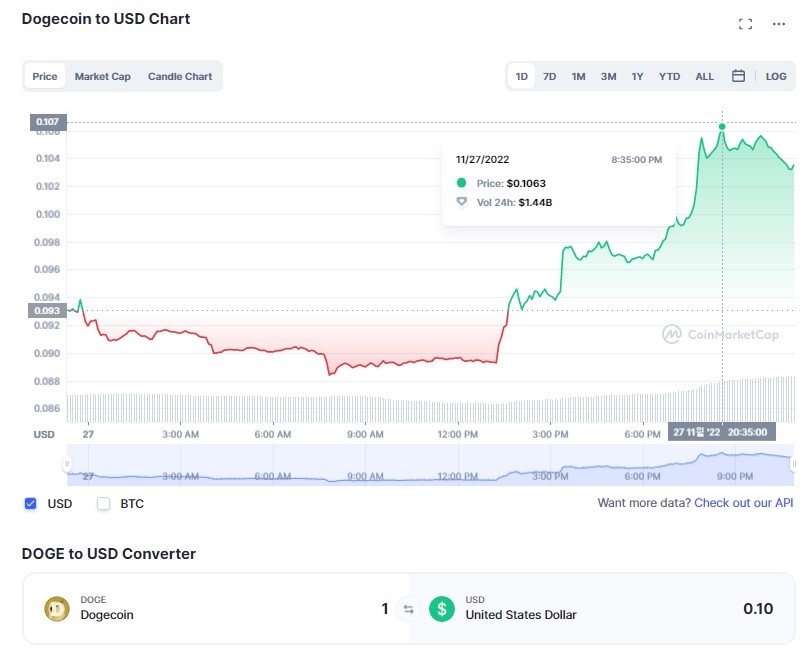Screen dimensions: 811x651
Task: Click the Dogecoin name in converter
Action: click(x=107, y=615)
